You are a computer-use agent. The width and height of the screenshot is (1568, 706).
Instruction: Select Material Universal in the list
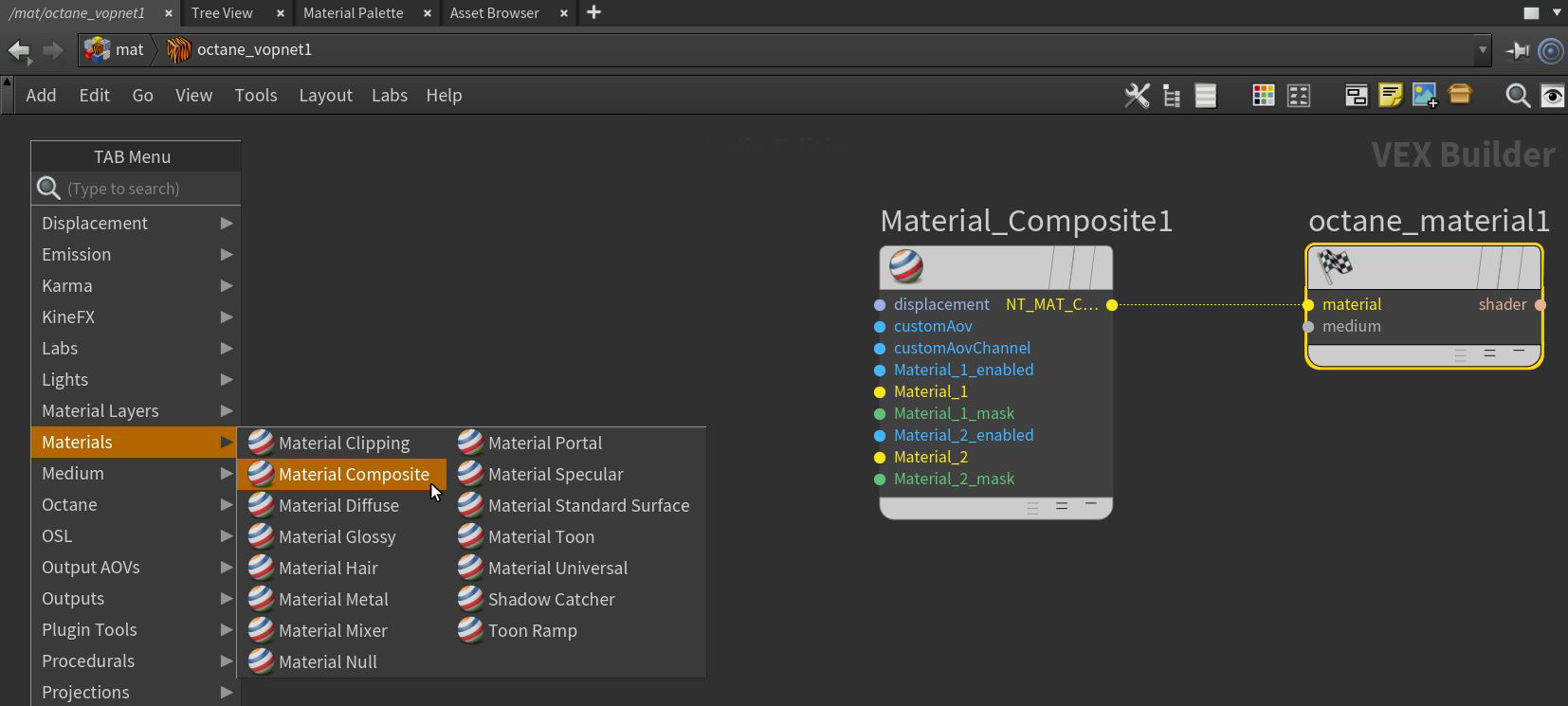pyautogui.click(x=557, y=569)
